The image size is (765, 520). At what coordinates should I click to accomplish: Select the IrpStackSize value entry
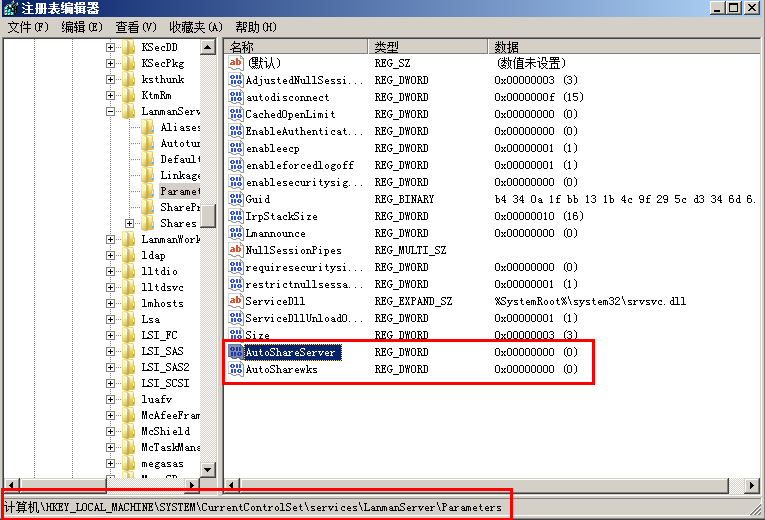coord(281,216)
